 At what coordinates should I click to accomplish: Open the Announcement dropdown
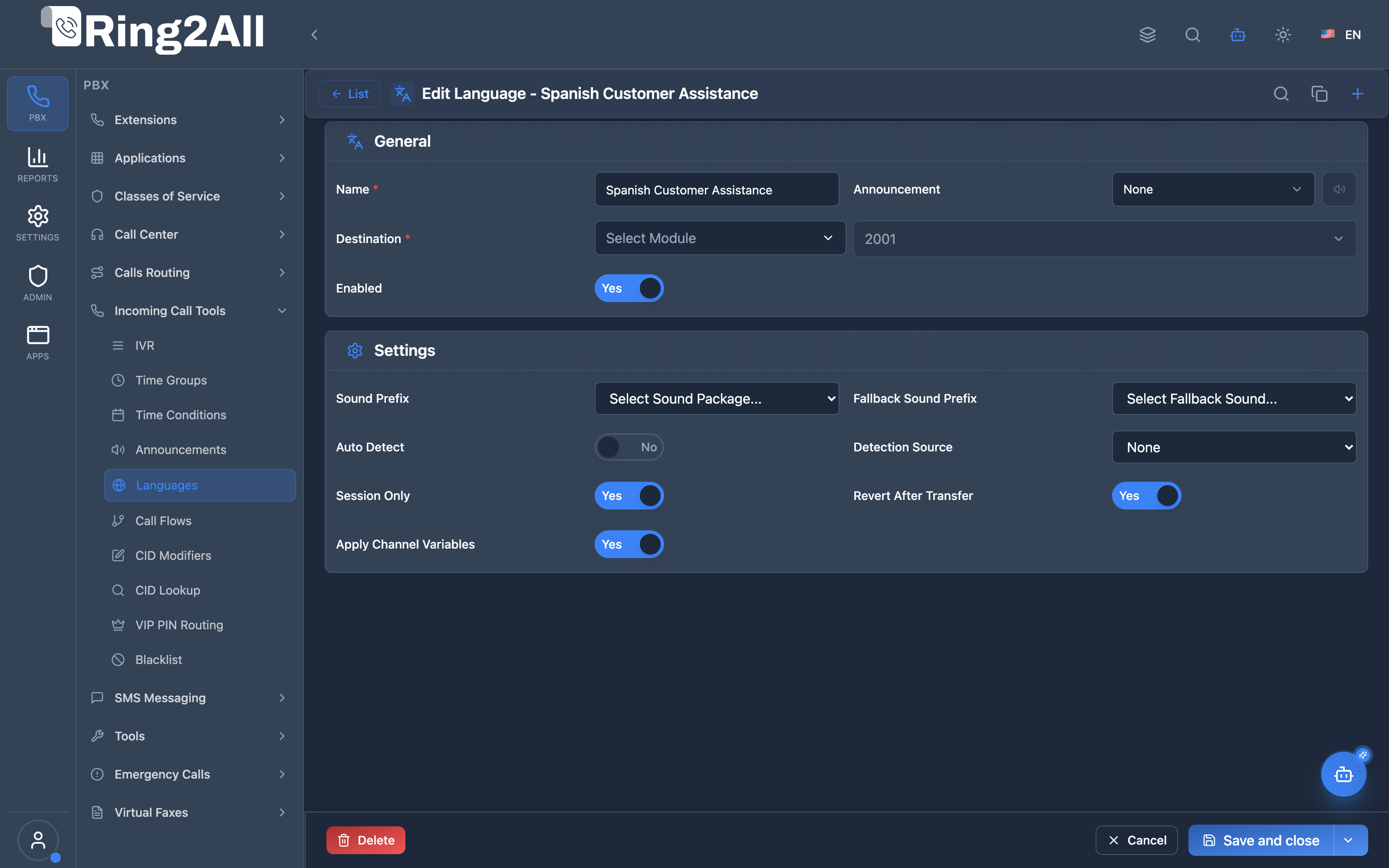[1213, 189]
